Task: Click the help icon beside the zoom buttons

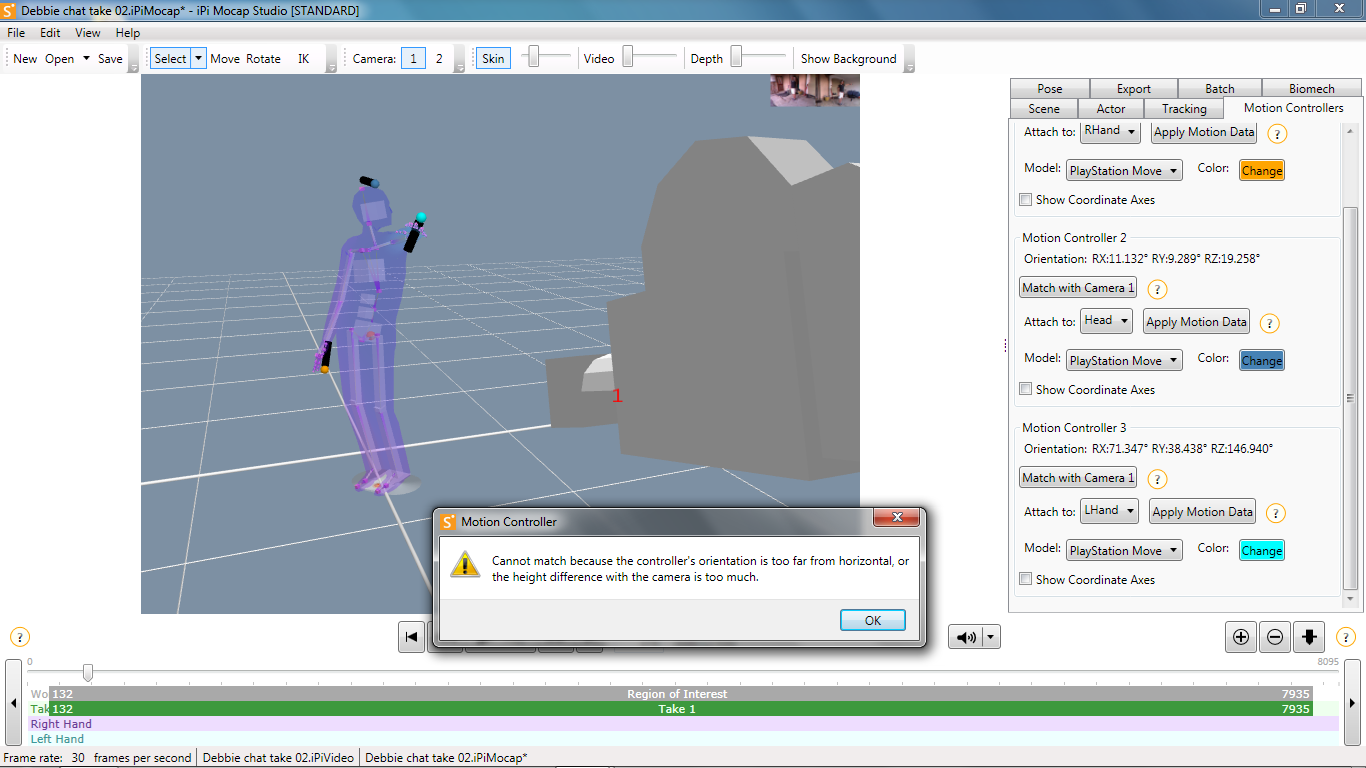Action: click(x=1346, y=637)
